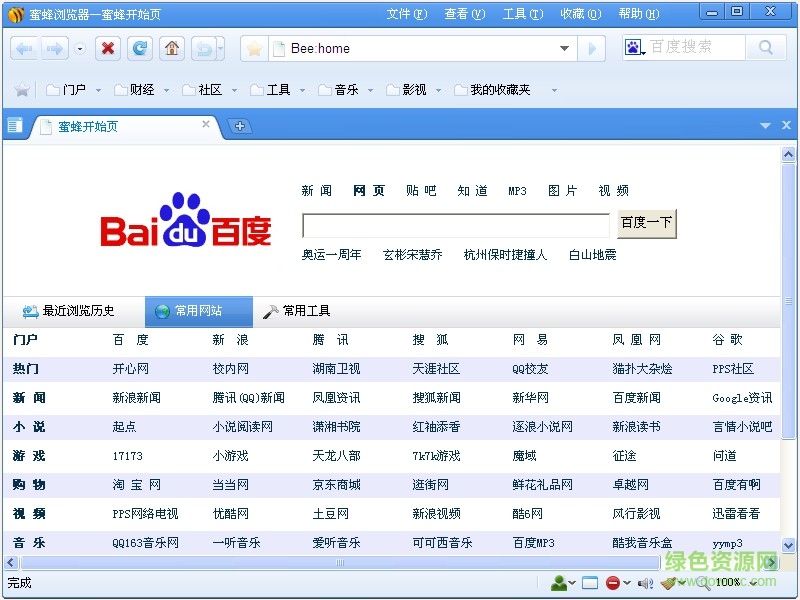Switch to the 最近浏览历史 tab
Viewport: 800px width, 600px height.
[70, 310]
